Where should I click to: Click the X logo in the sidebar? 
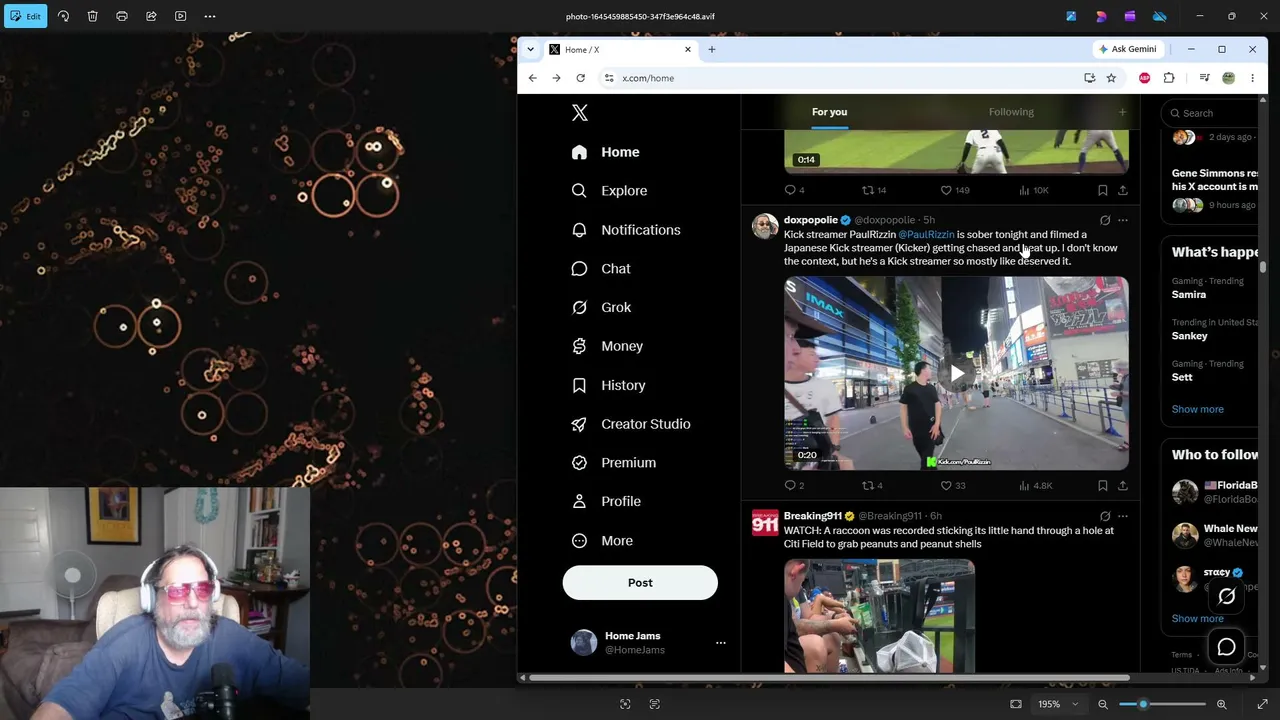580,113
